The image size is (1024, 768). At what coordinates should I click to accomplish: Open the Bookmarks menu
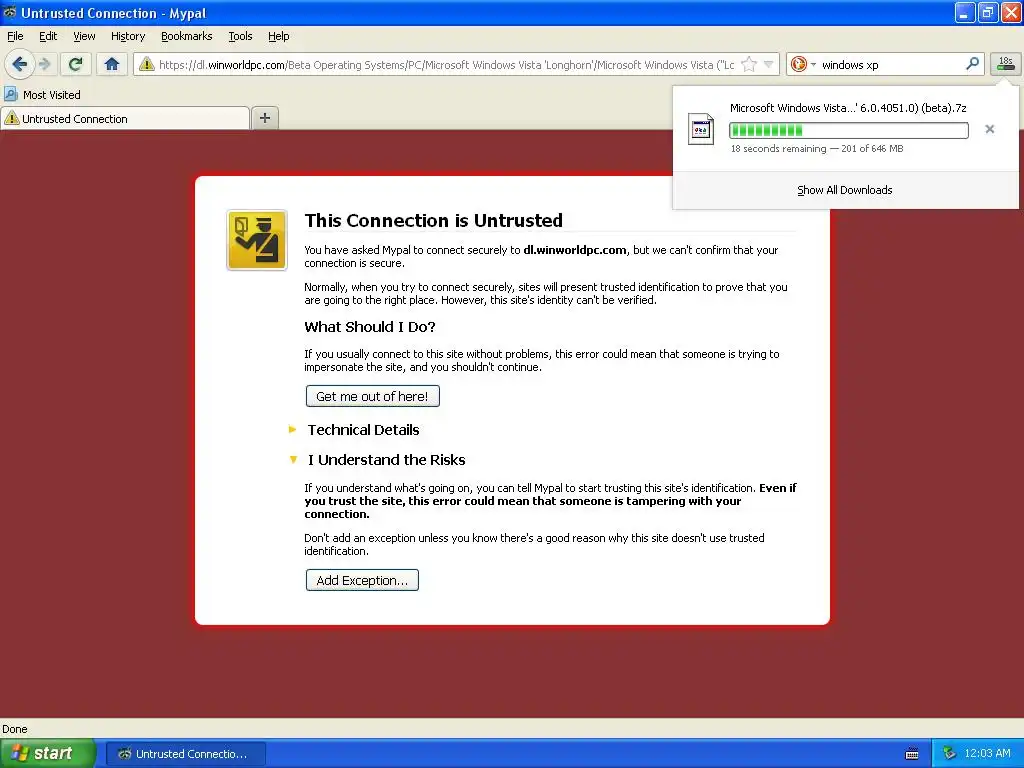click(x=187, y=36)
